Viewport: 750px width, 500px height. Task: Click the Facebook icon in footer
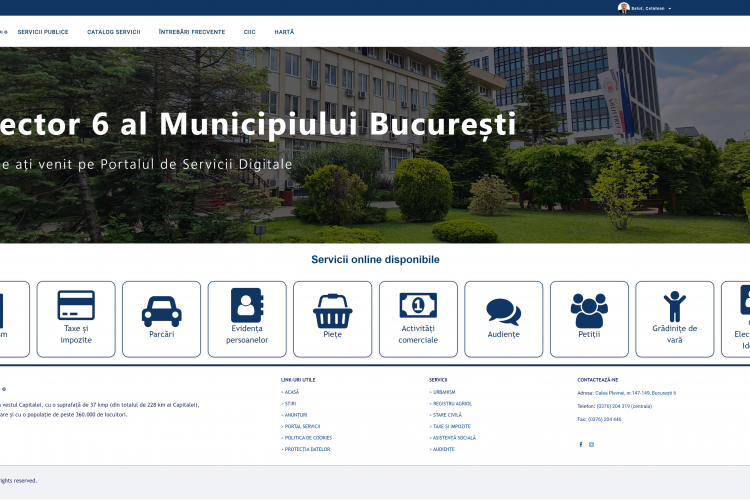click(581, 444)
